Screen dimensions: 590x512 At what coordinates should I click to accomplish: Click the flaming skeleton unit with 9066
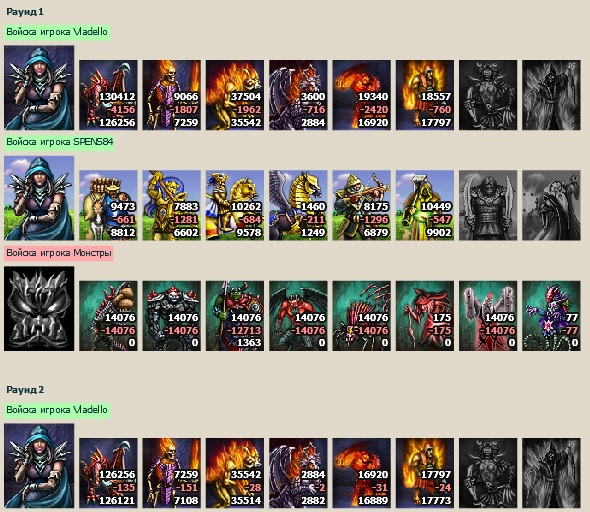pos(172,95)
